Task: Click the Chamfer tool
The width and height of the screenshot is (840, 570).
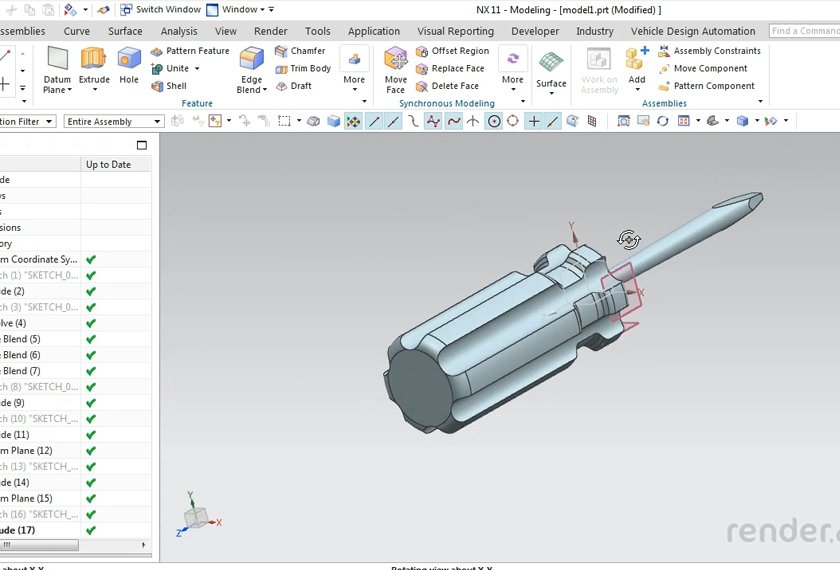Action: (300, 51)
